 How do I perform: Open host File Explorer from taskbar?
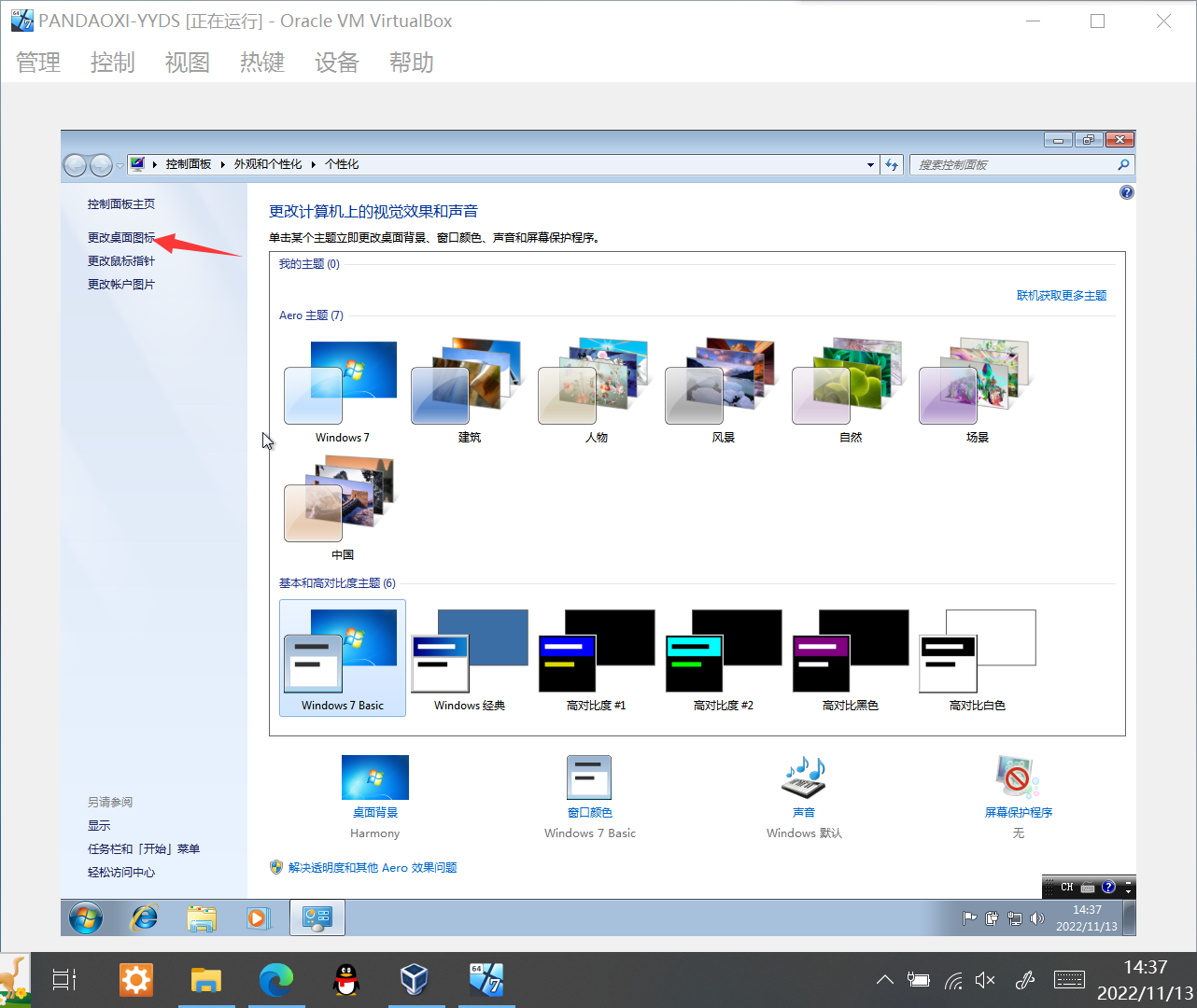click(x=205, y=980)
